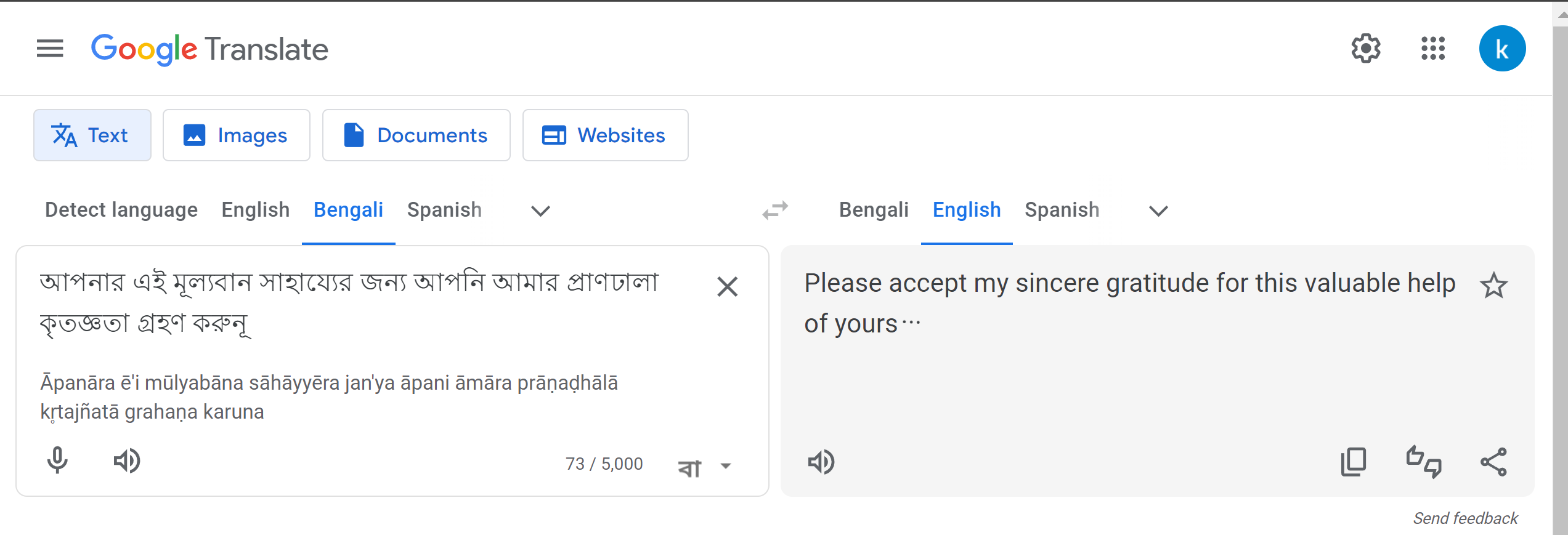Swap source and target languages

[x=775, y=210]
